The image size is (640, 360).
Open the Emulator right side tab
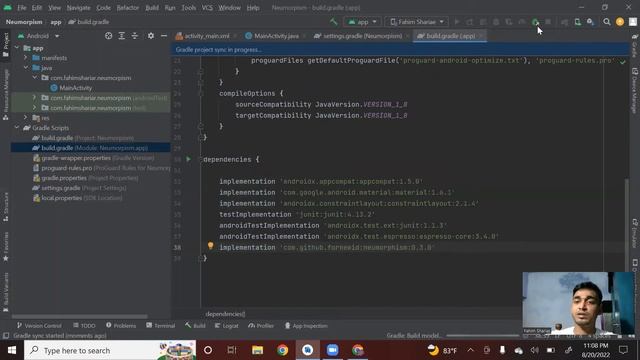pyautogui.click(x=635, y=233)
